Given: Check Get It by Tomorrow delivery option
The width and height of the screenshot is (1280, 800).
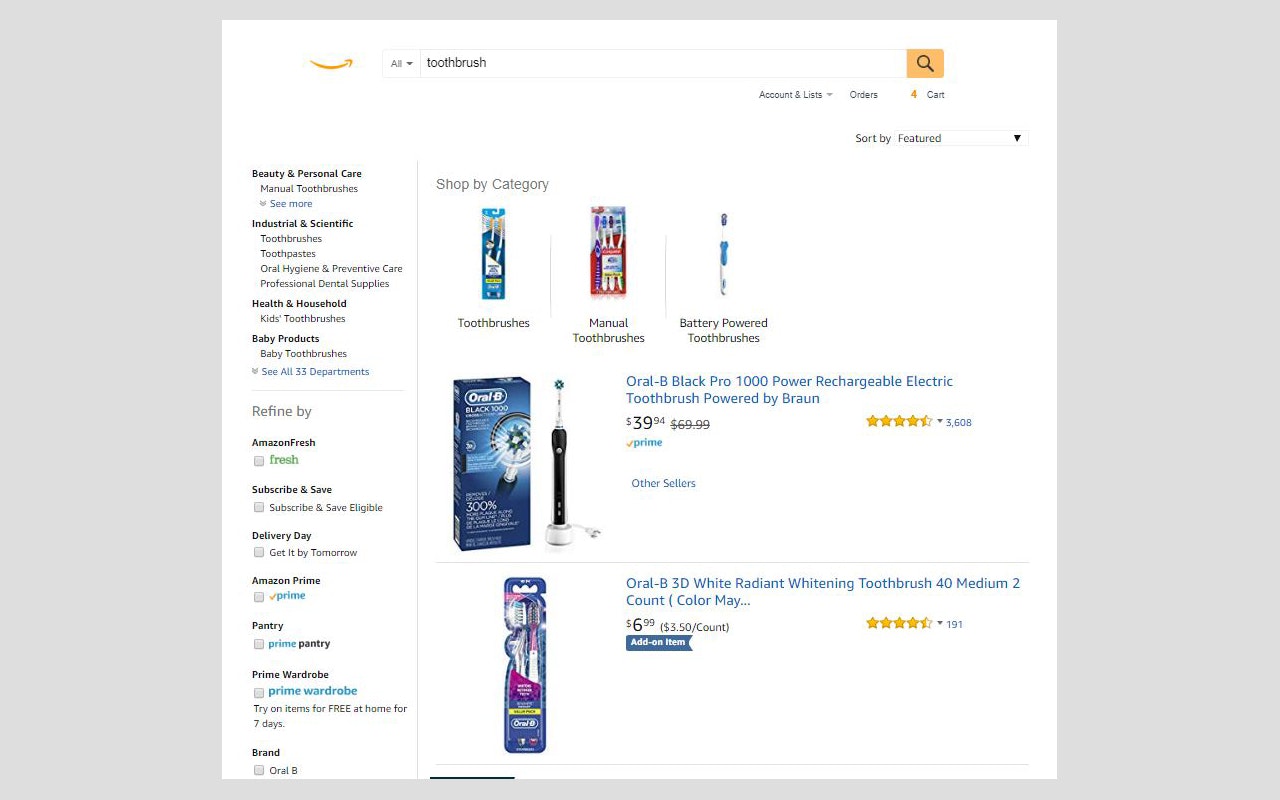Looking at the screenshot, I should 259,552.
